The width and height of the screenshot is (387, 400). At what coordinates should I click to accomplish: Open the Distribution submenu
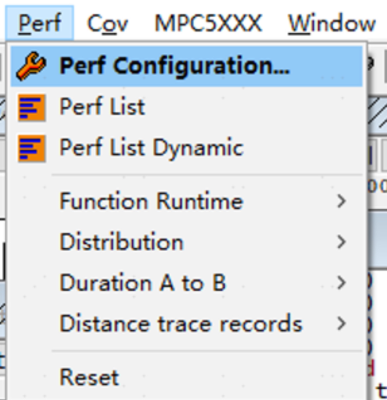pos(187,242)
